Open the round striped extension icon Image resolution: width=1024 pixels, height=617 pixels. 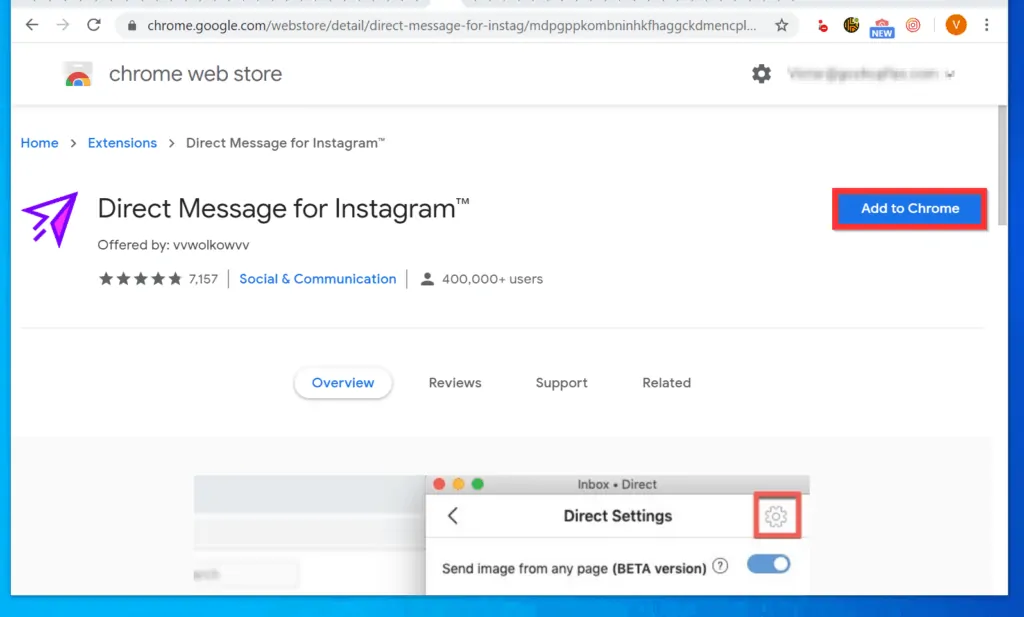851,25
